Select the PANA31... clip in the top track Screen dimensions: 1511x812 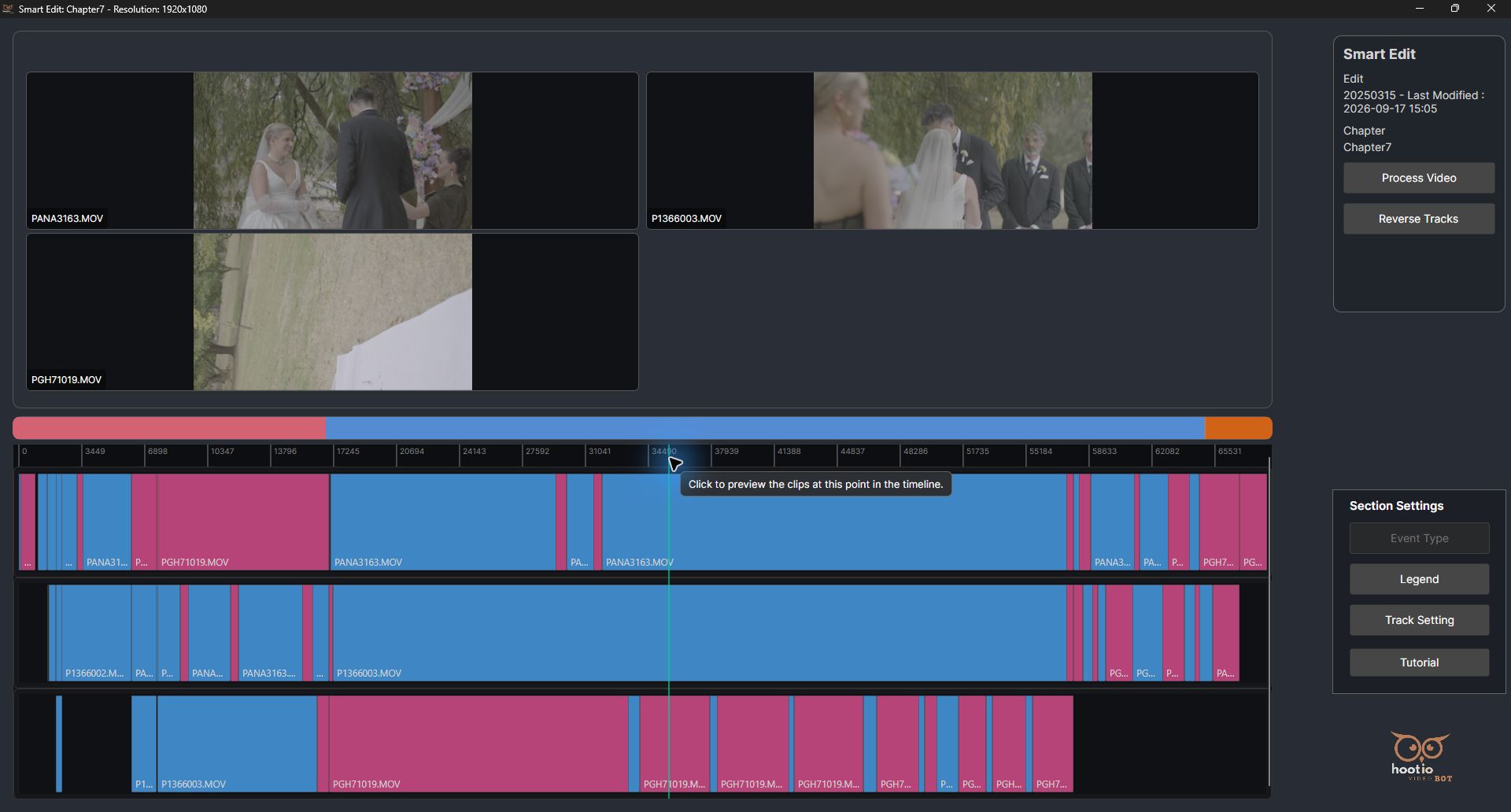tap(107, 522)
